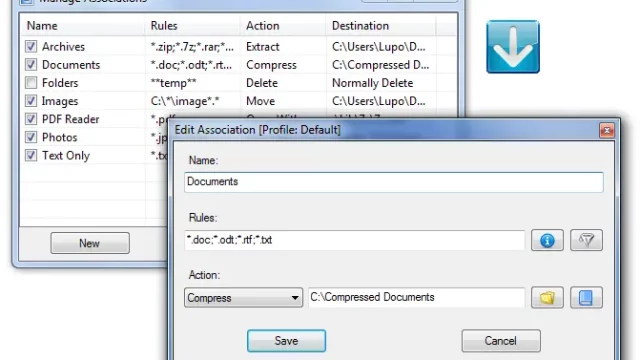The height and width of the screenshot is (360, 640).
Task: Click the rules info icon button
Action: [547, 240]
